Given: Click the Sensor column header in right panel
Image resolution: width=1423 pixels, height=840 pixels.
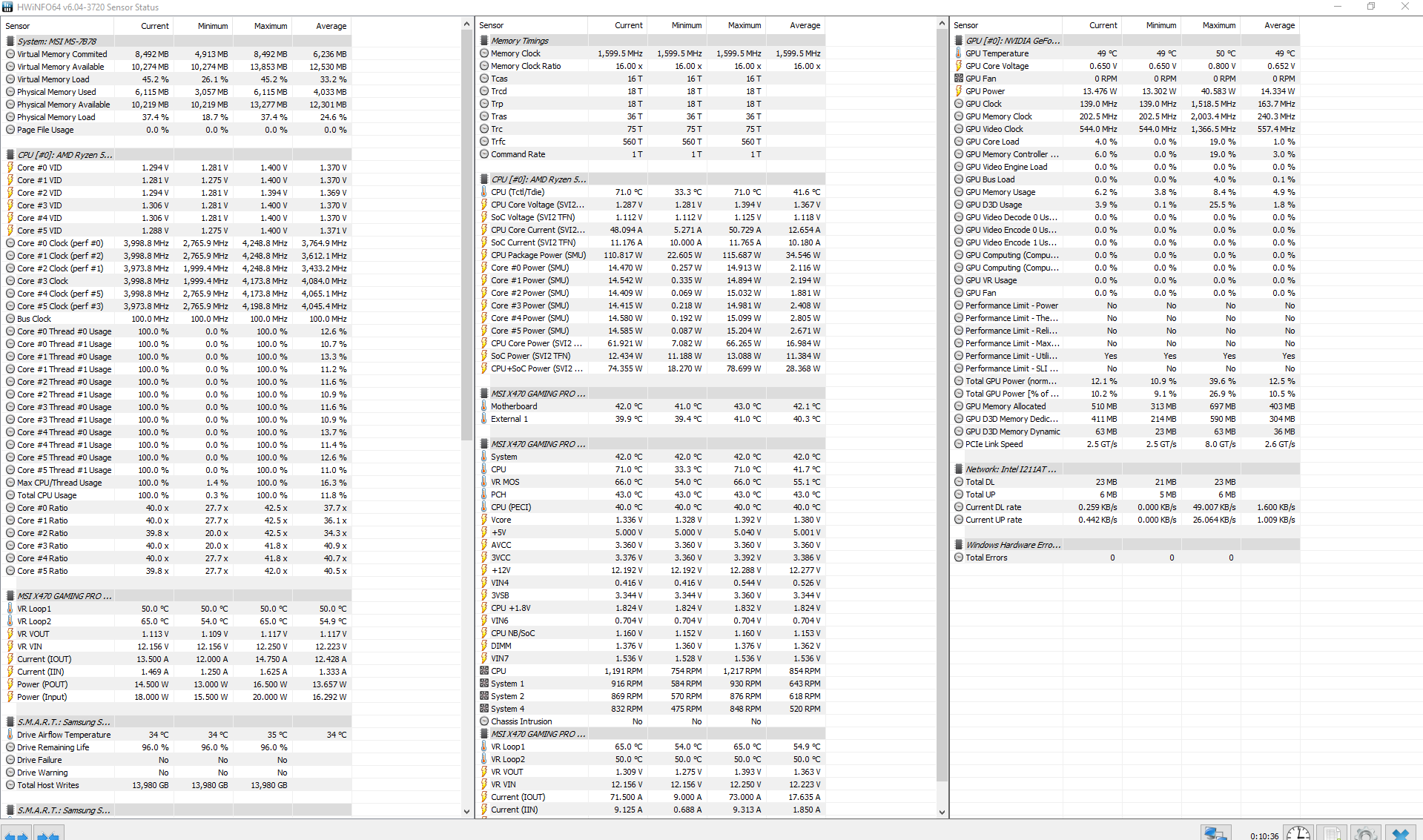Looking at the screenshot, I should [x=1006, y=25].
